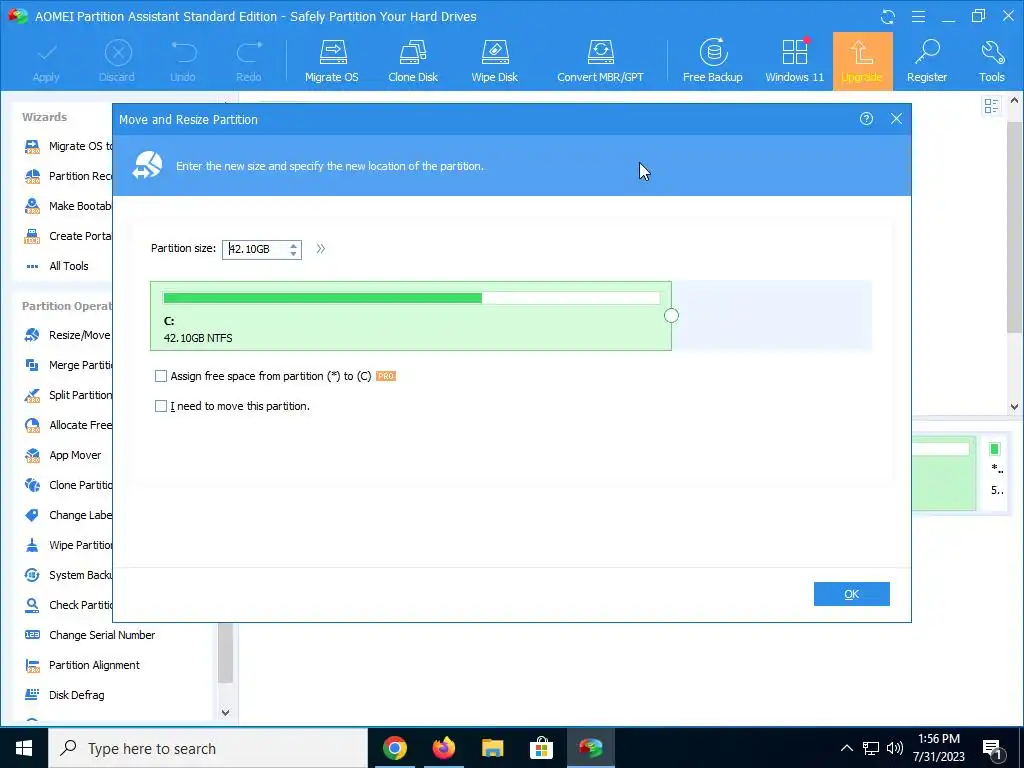The height and width of the screenshot is (768, 1024).
Task: Open the Tools toolbar item
Action: pyautogui.click(x=991, y=62)
